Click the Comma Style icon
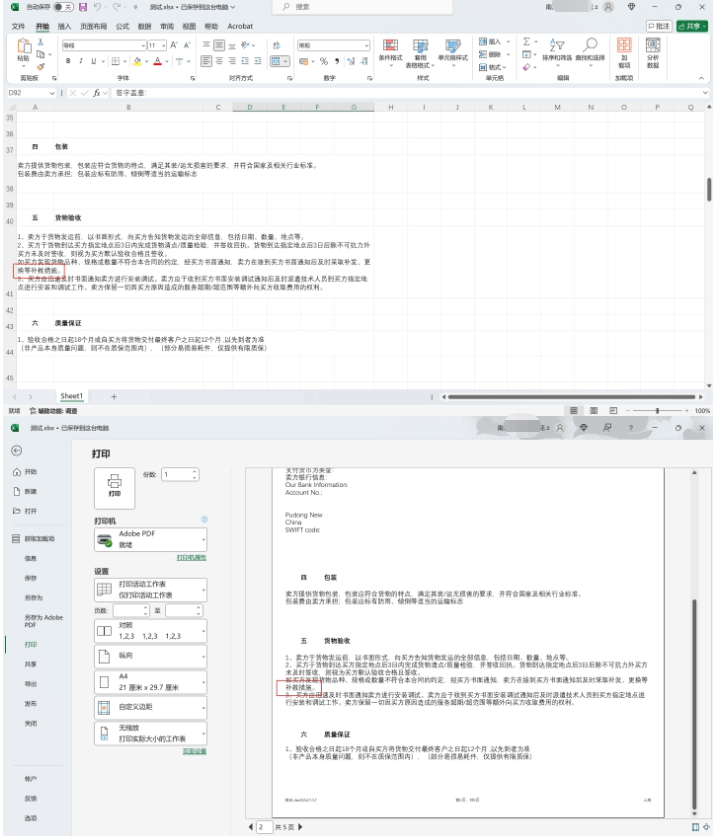The height and width of the screenshot is (840, 713). (x=336, y=61)
